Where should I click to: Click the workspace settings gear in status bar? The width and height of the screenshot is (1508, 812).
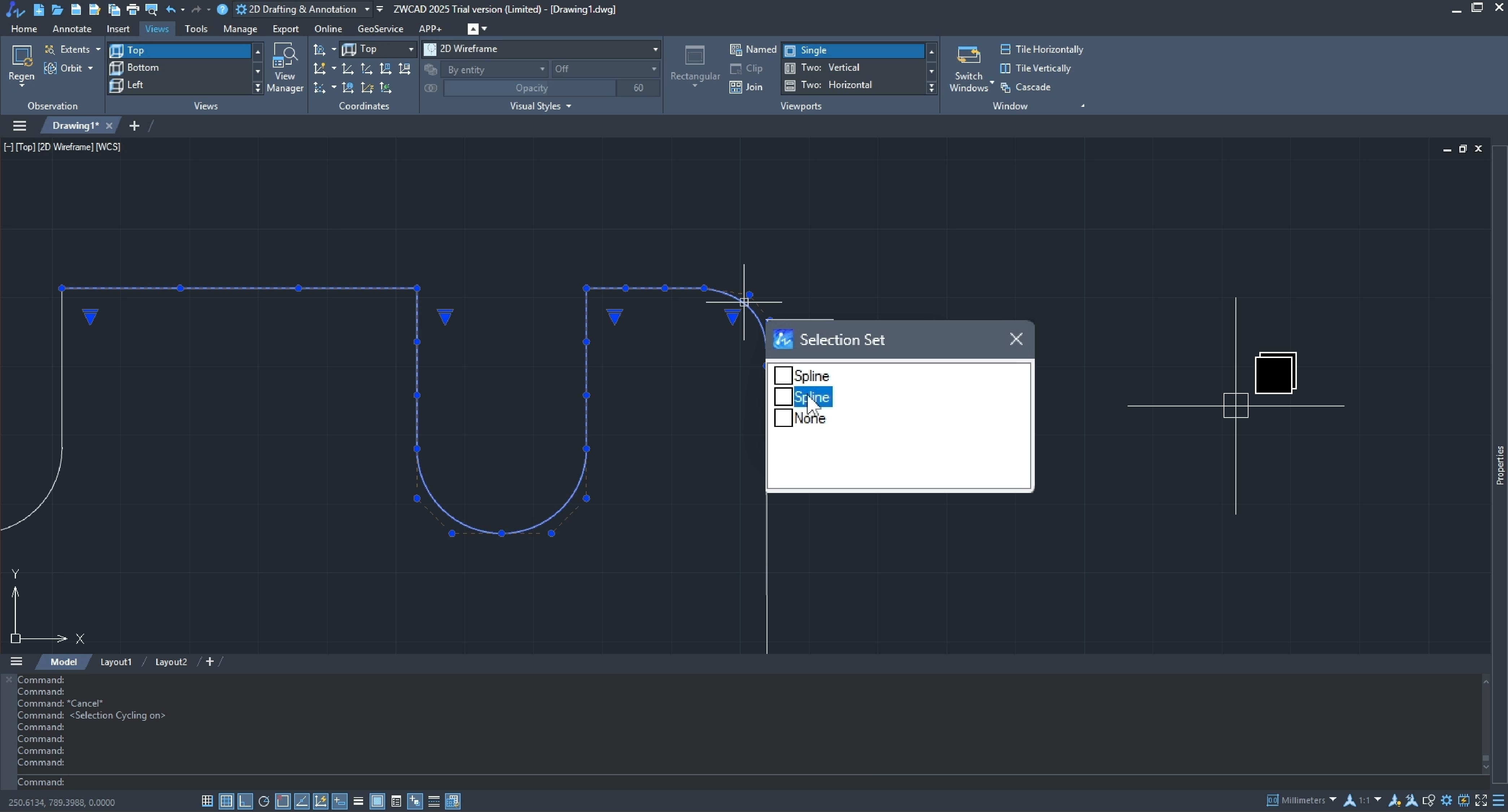click(1447, 800)
